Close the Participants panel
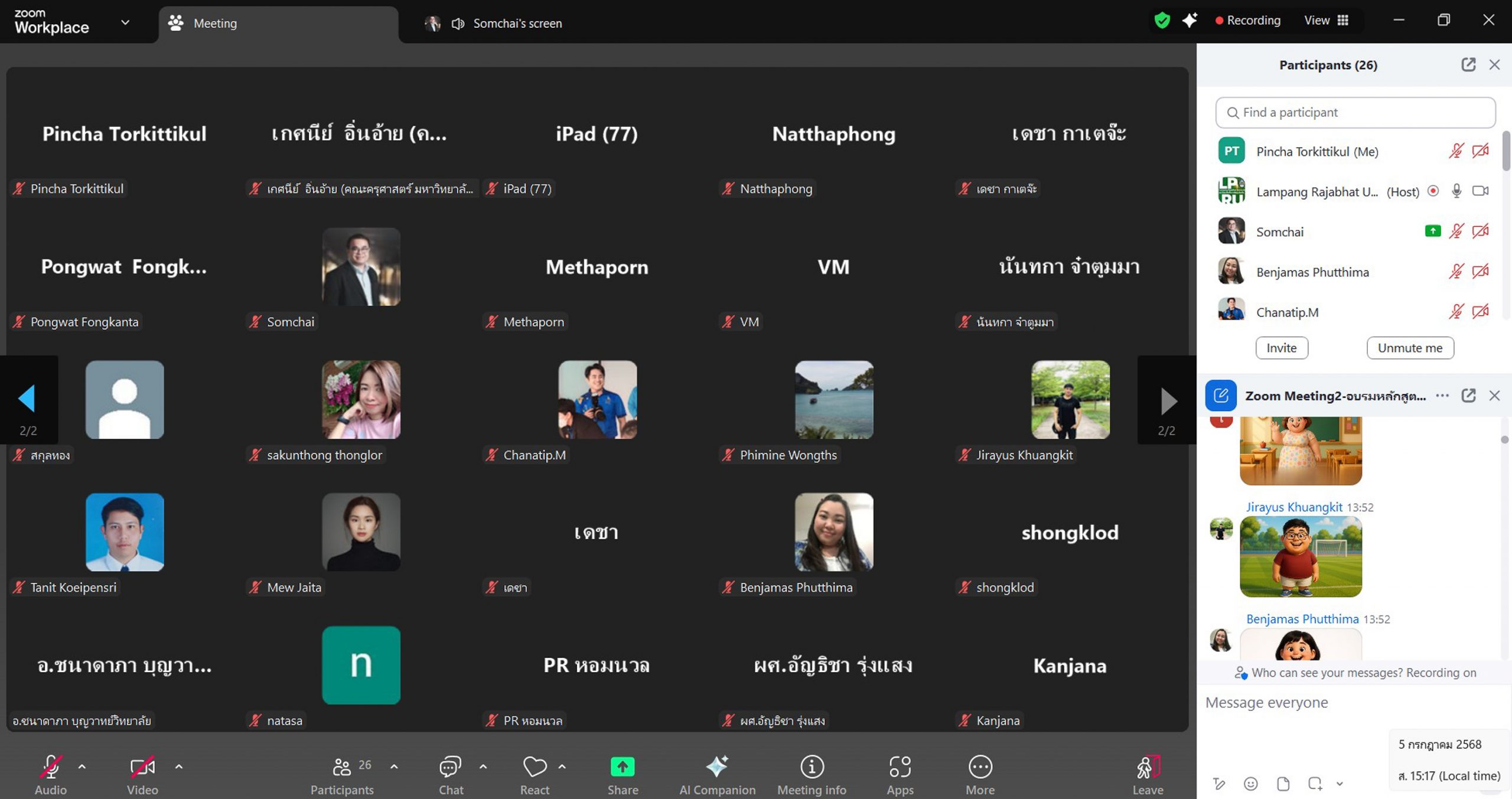Image resolution: width=1512 pixels, height=799 pixels. [x=1494, y=64]
